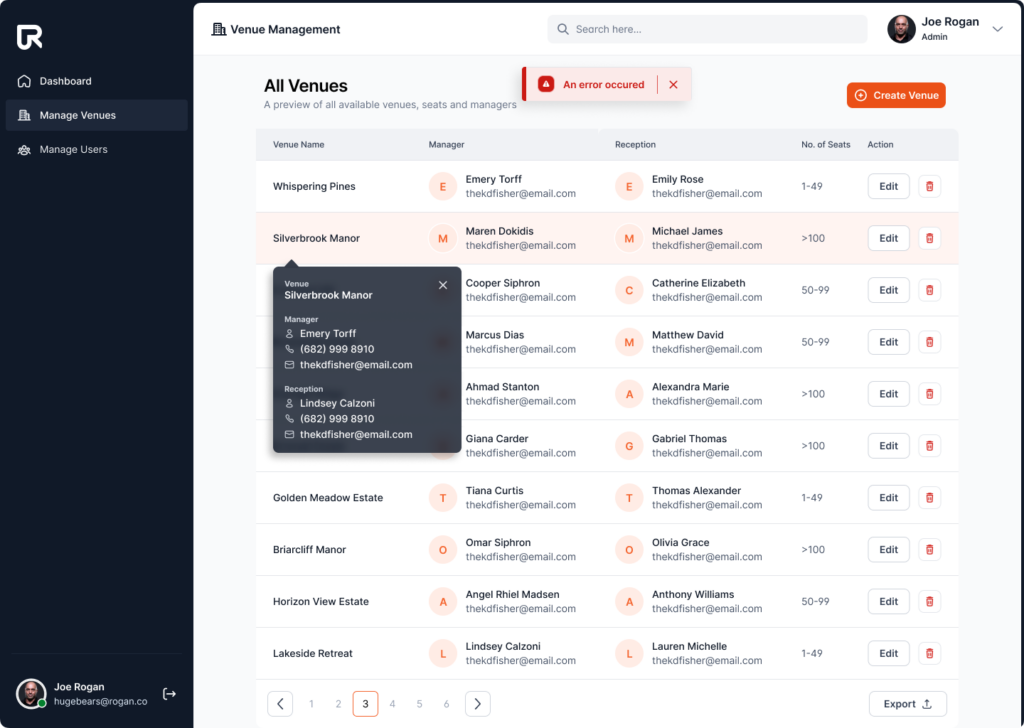The height and width of the screenshot is (728, 1024).
Task: Delete Briarcliff Manor using its trash icon
Action: click(929, 549)
